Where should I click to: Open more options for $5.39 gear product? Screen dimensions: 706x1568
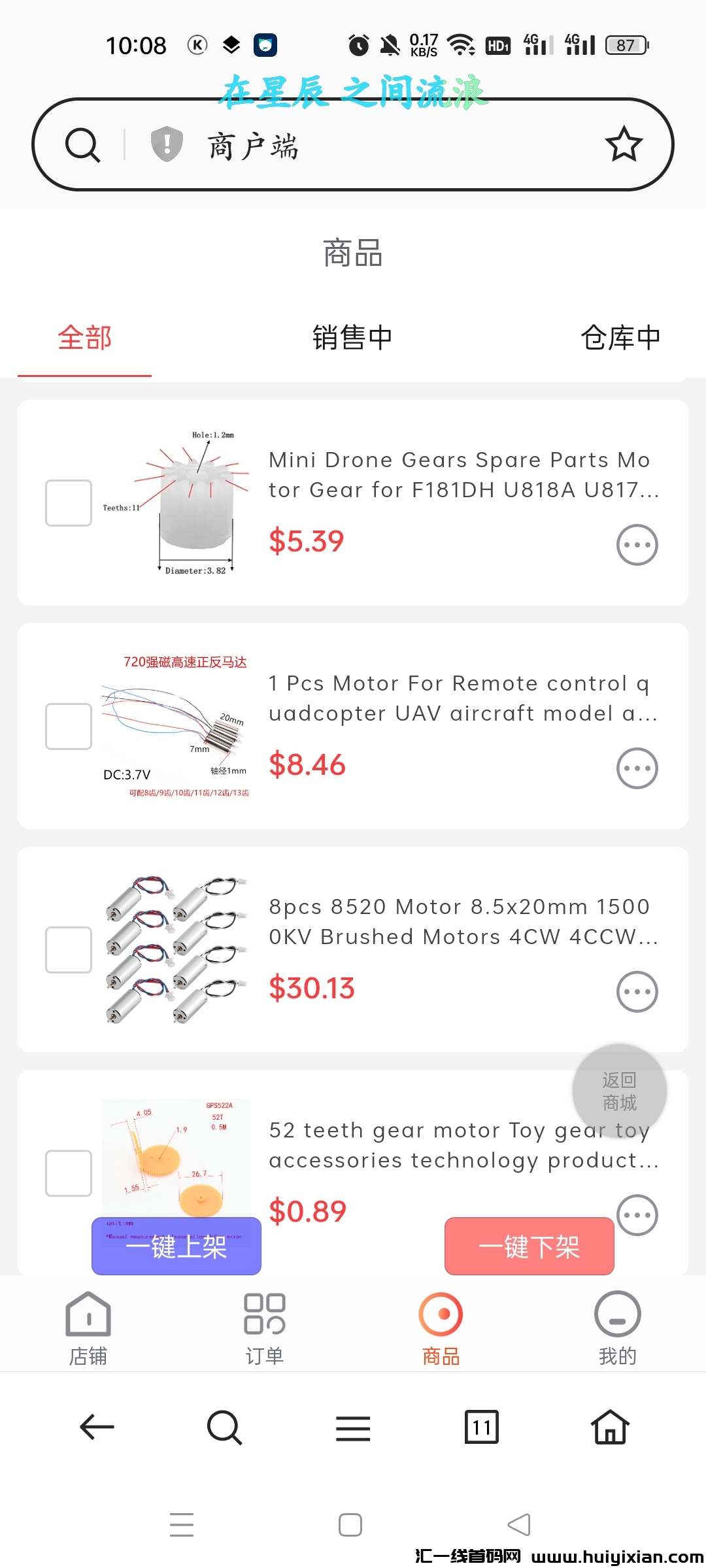coord(637,545)
